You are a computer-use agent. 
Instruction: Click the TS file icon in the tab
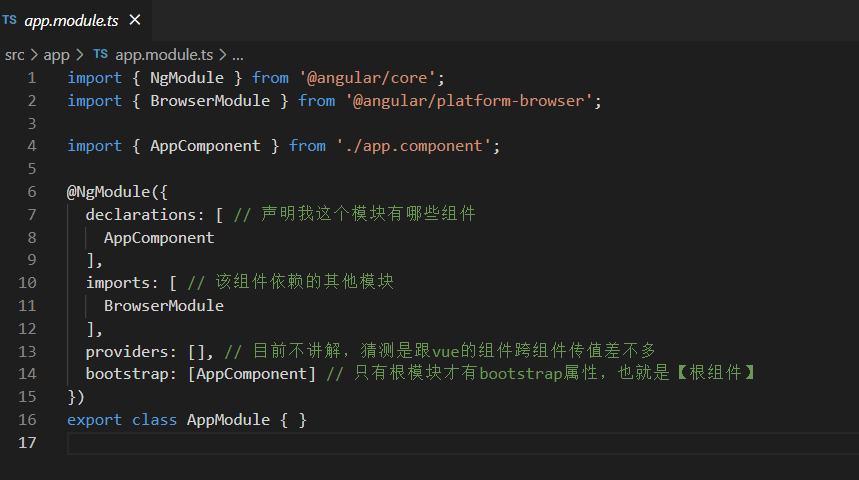click(x=9, y=20)
